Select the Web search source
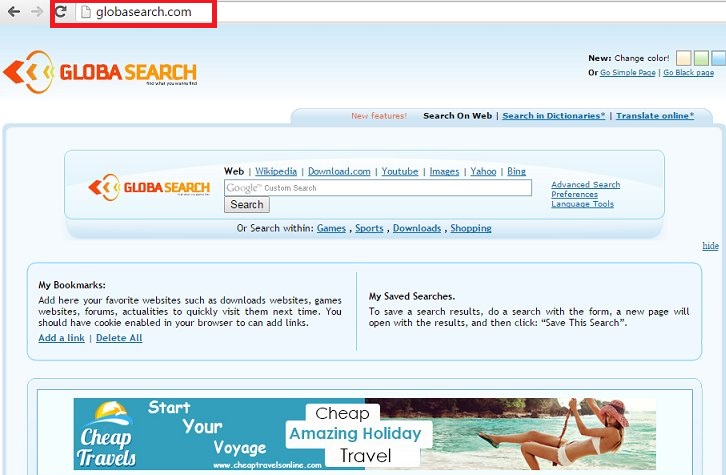 234,171
